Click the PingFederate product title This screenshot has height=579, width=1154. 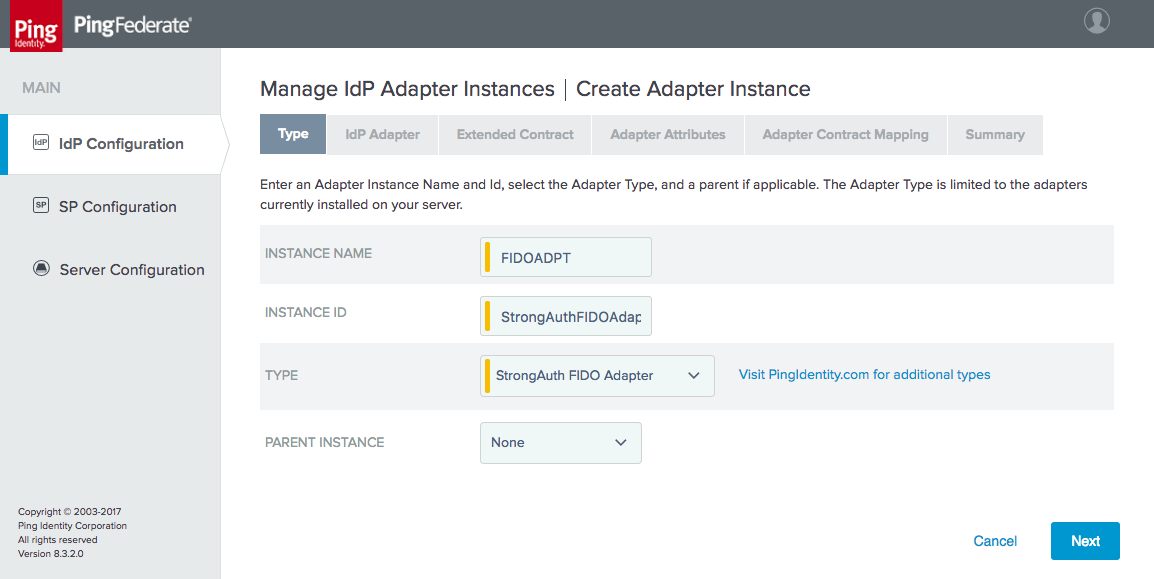tap(132, 25)
